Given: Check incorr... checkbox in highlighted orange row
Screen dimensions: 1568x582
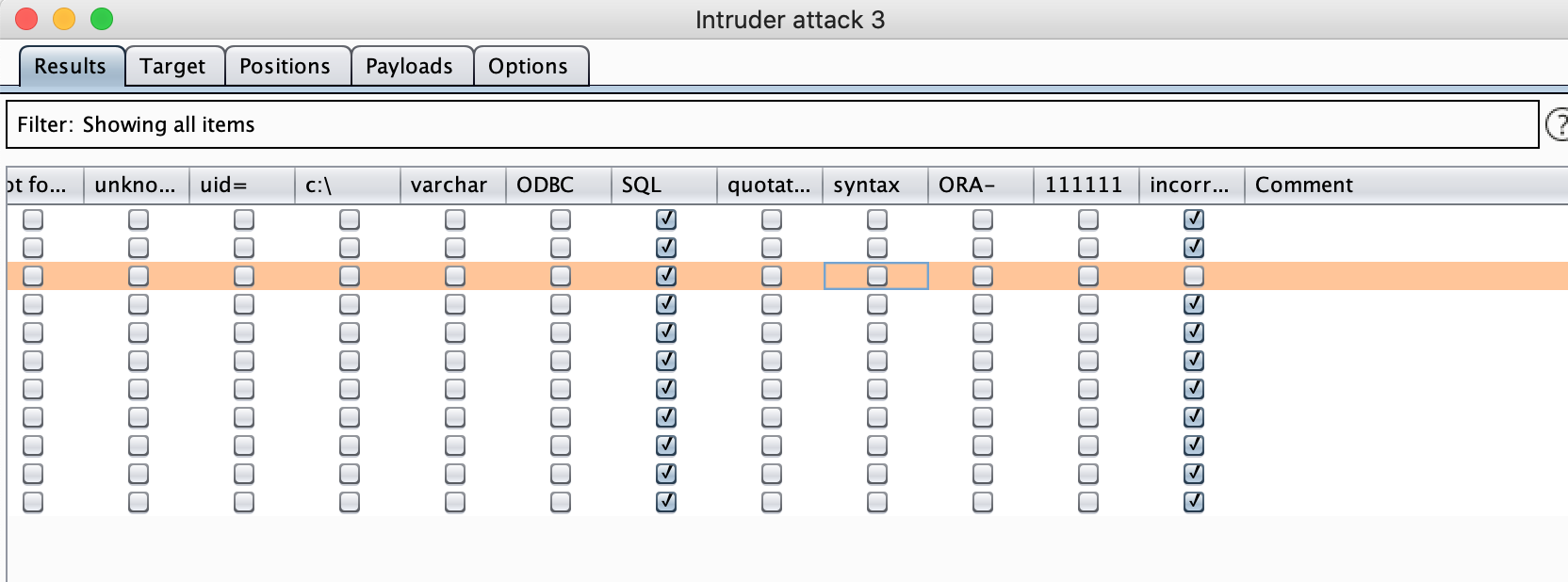Looking at the screenshot, I should click(1194, 276).
